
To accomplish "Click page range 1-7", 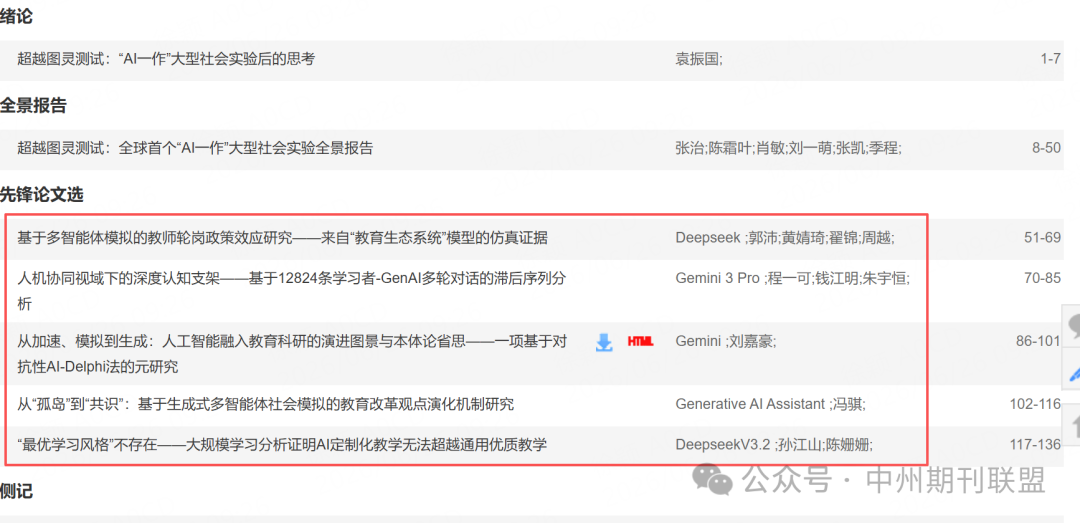I will [1050, 59].
